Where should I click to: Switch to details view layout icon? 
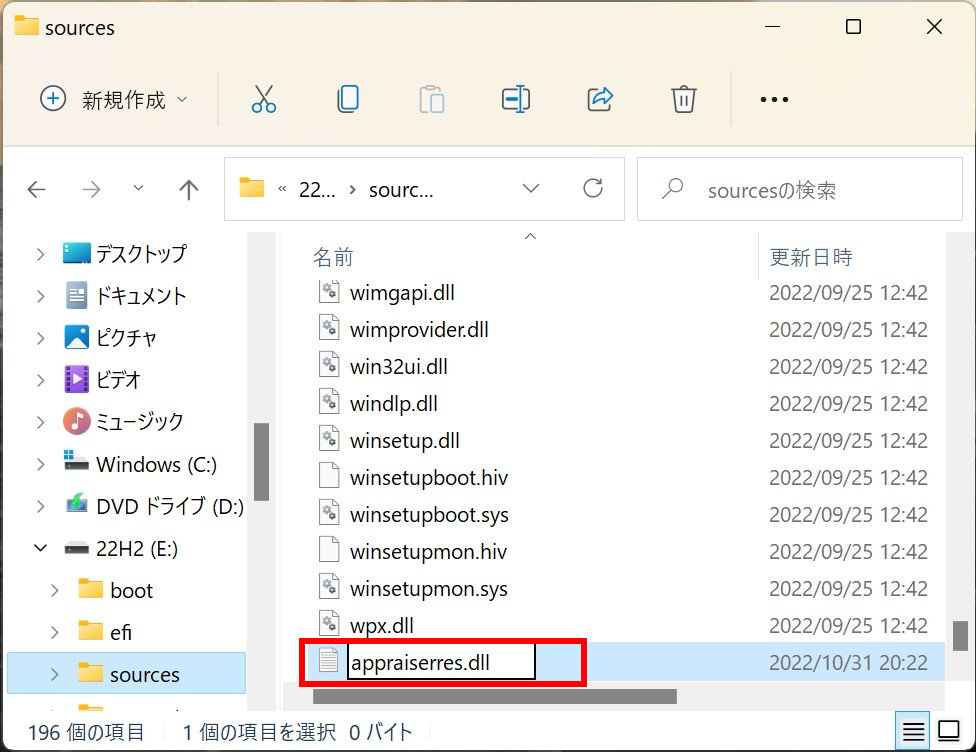[913, 731]
